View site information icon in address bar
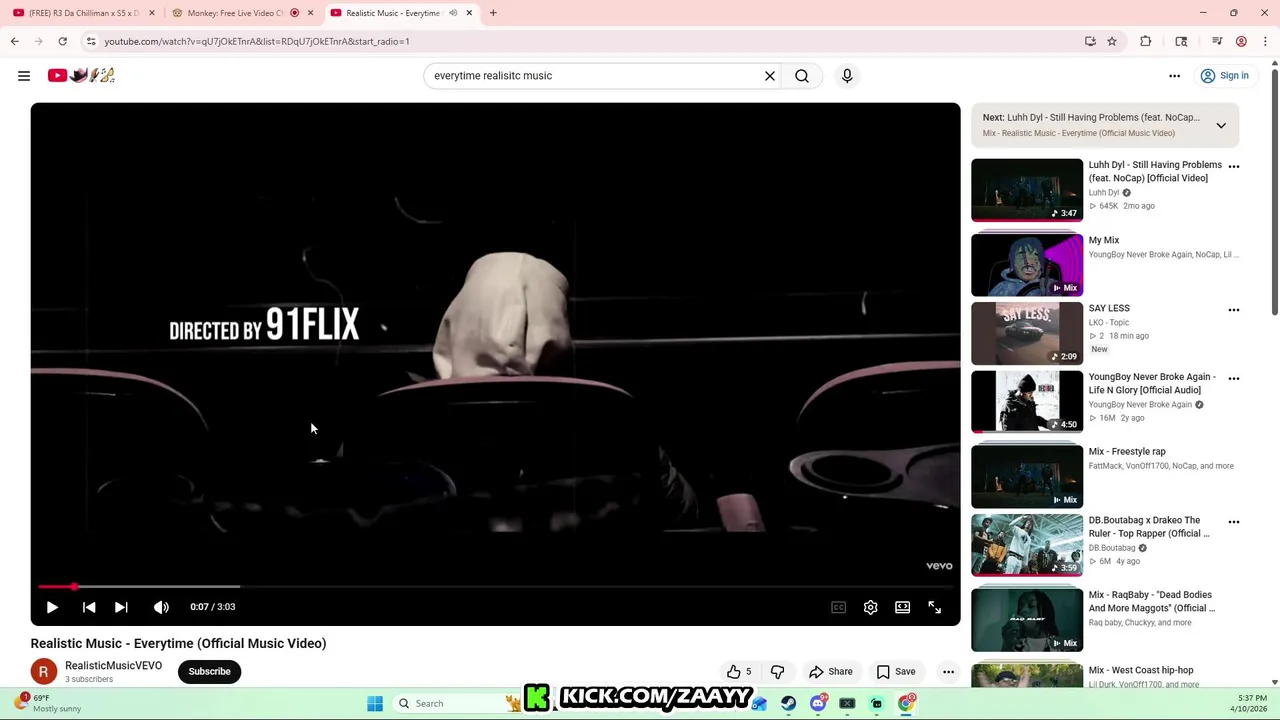This screenshot has width=1280, height=720. [x=91, y=41]
